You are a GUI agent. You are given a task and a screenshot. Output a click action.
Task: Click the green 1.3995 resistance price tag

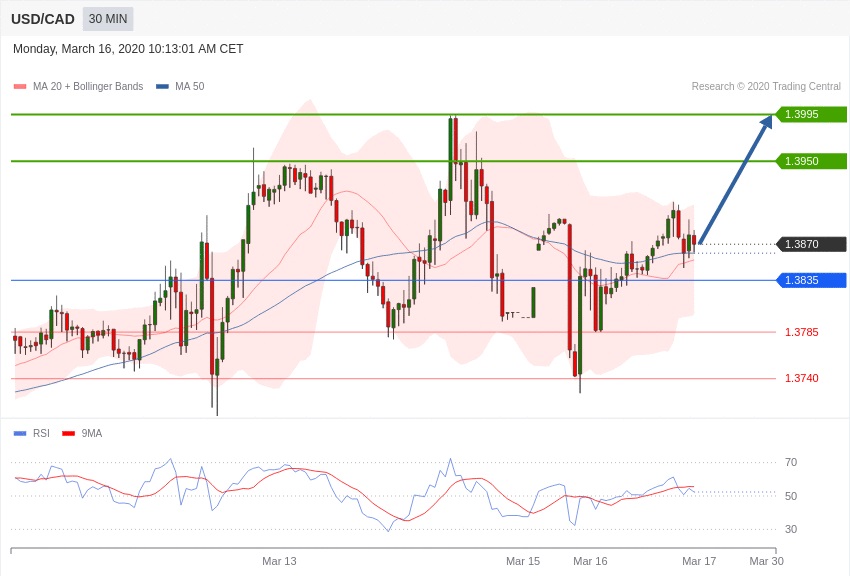point(811,114)
